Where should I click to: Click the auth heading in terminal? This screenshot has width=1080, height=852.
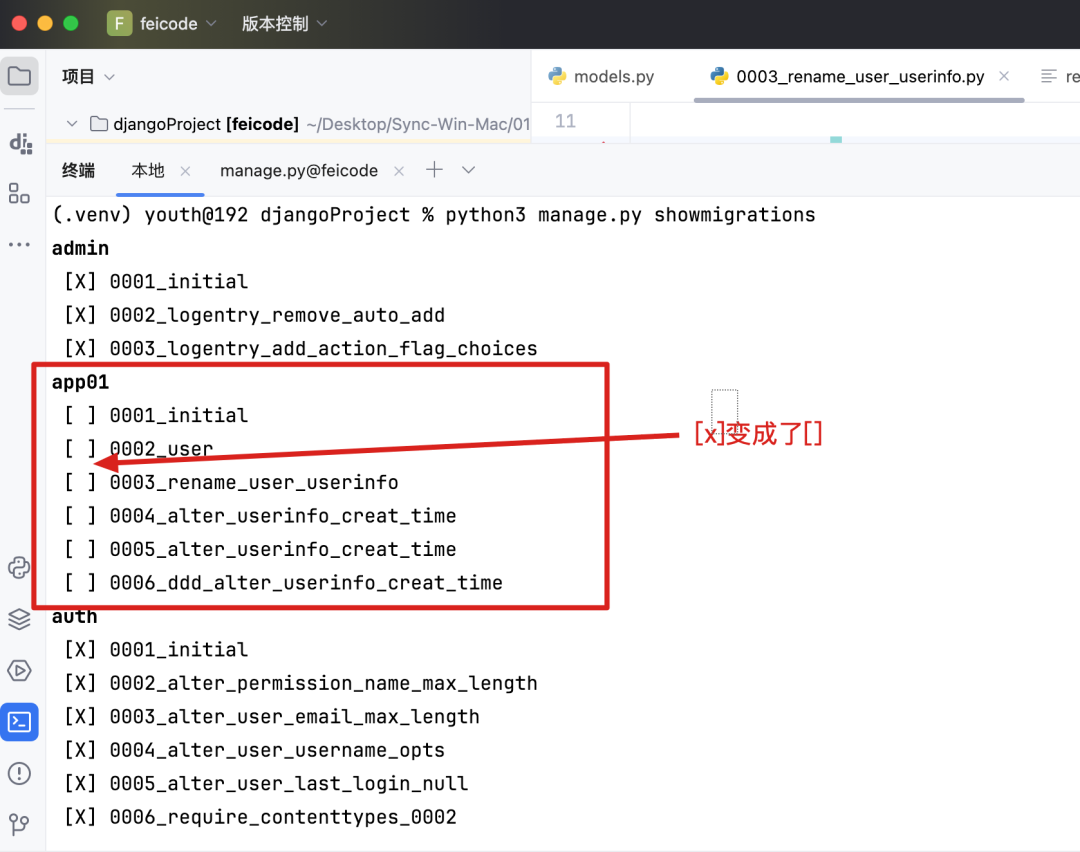tap(74, 616)
